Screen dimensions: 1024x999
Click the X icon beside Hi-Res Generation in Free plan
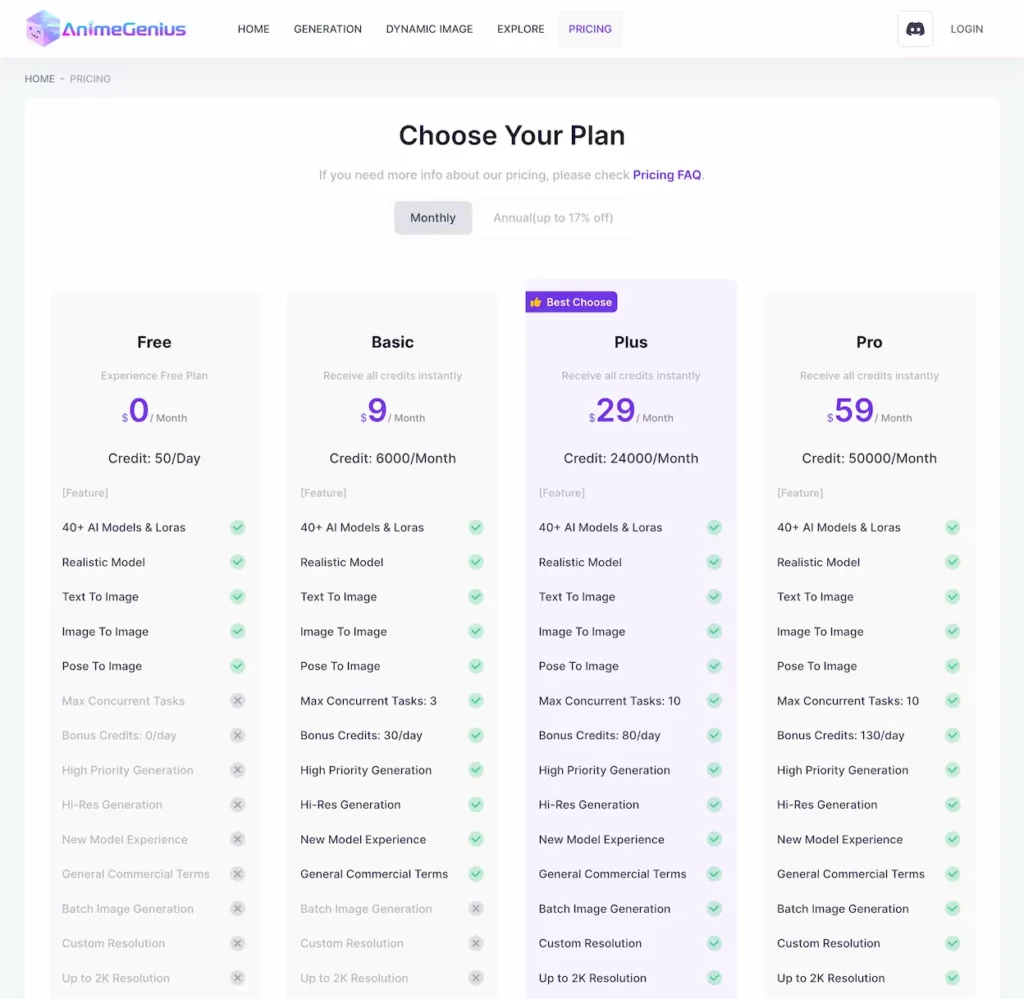tap(238, 805)
